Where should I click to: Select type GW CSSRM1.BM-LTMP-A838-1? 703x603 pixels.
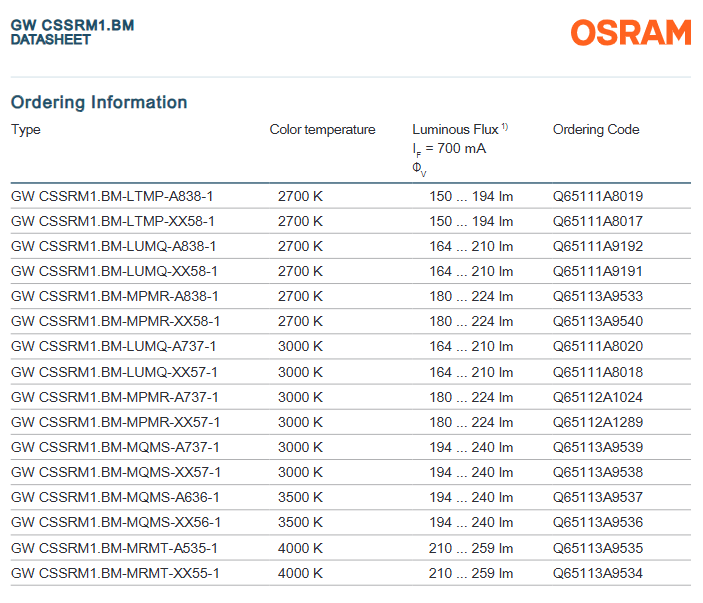112,196
